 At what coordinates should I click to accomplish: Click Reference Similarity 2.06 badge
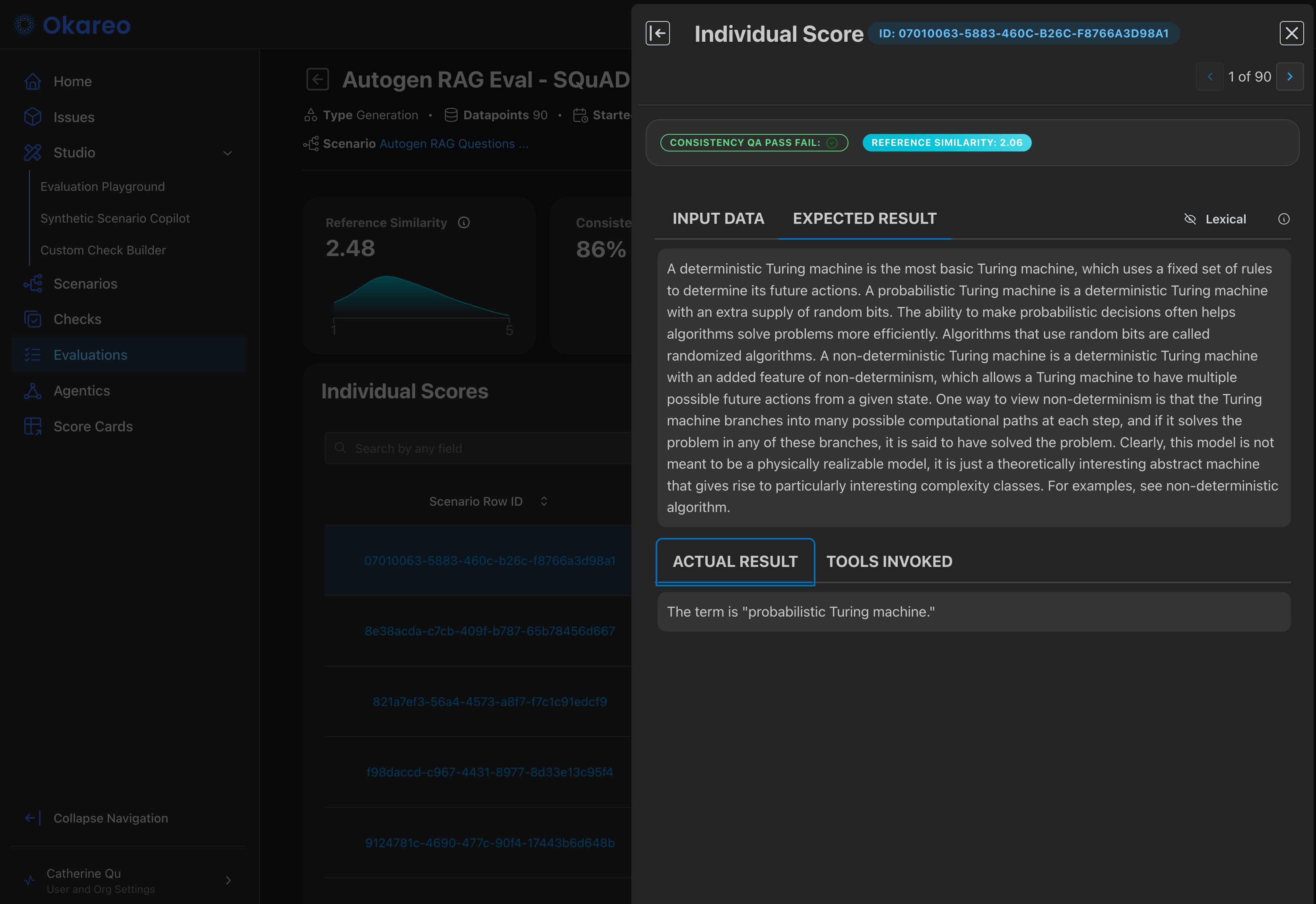tap(947, 143)
